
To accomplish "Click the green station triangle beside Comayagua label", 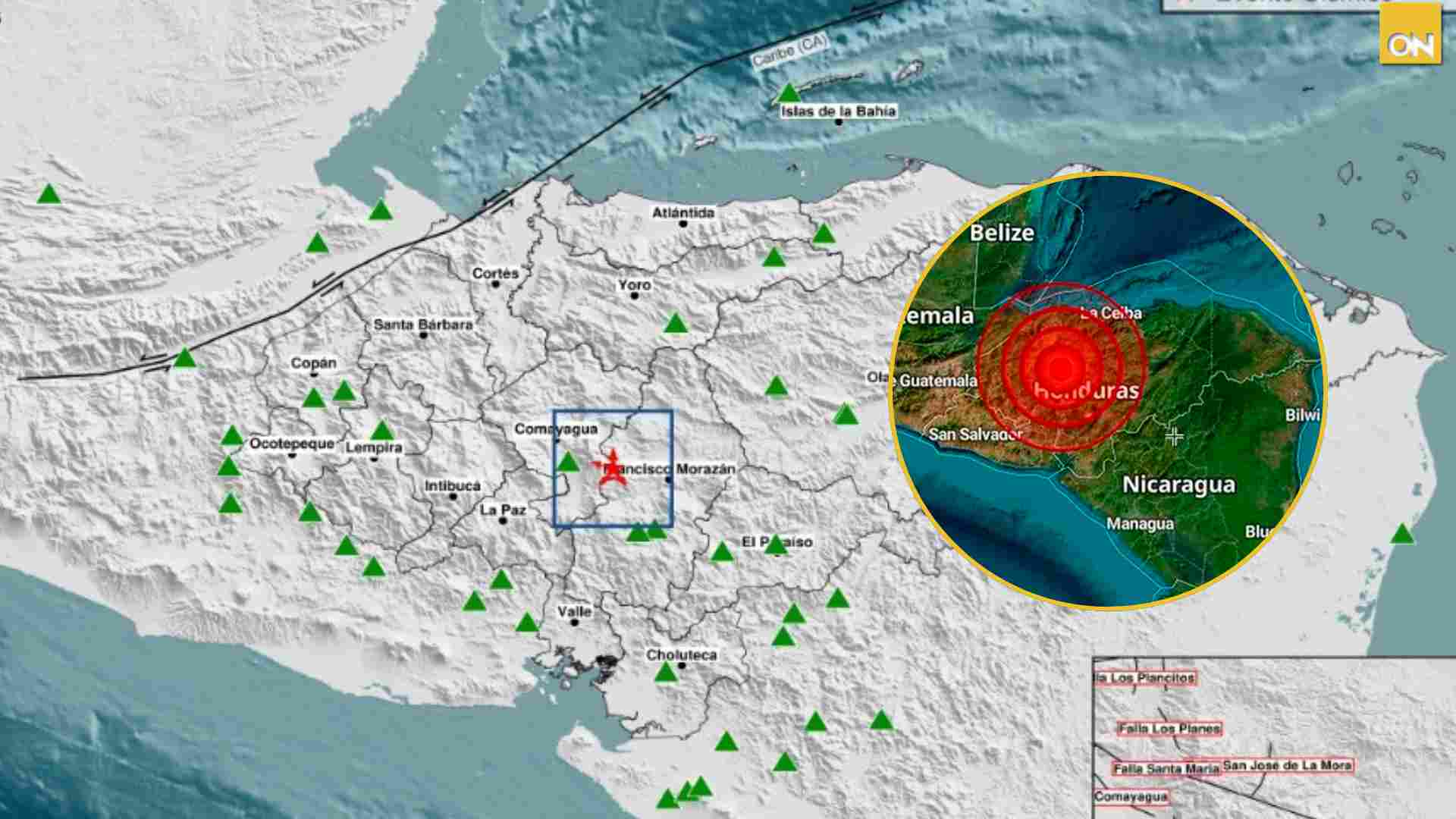I will (x=568, y=461).
